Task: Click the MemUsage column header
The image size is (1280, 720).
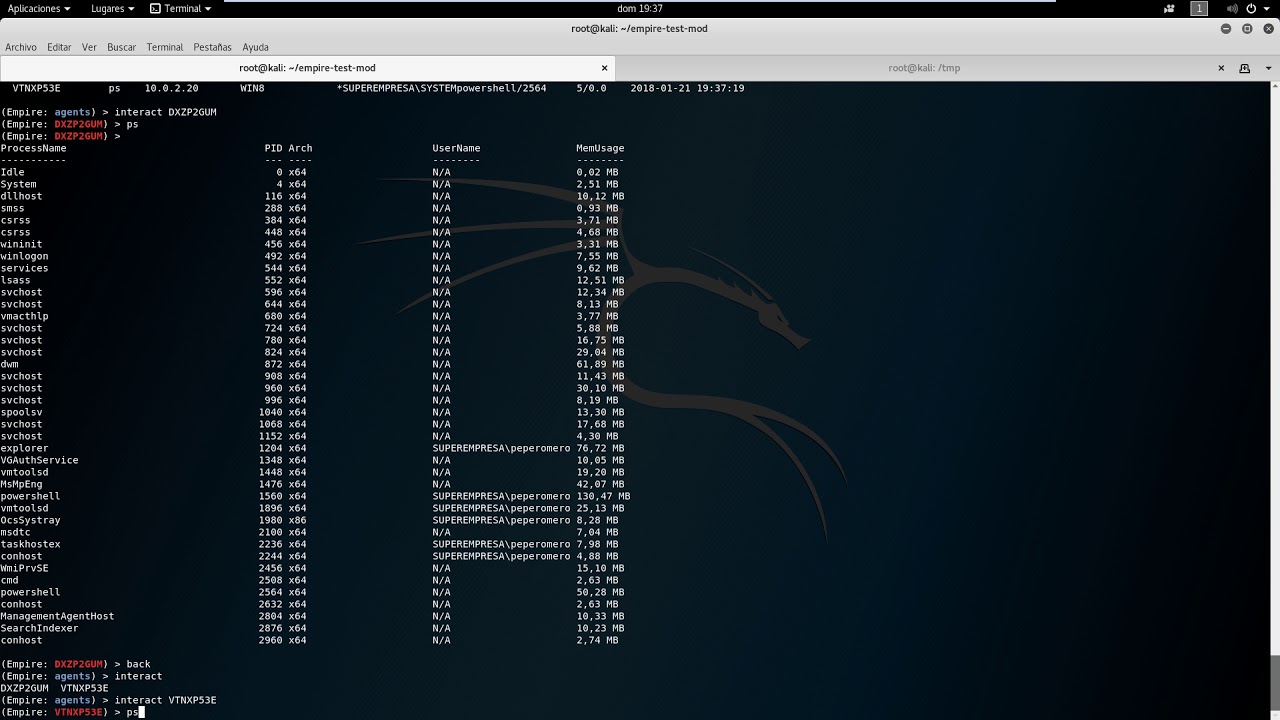Action: click(600, 148)
